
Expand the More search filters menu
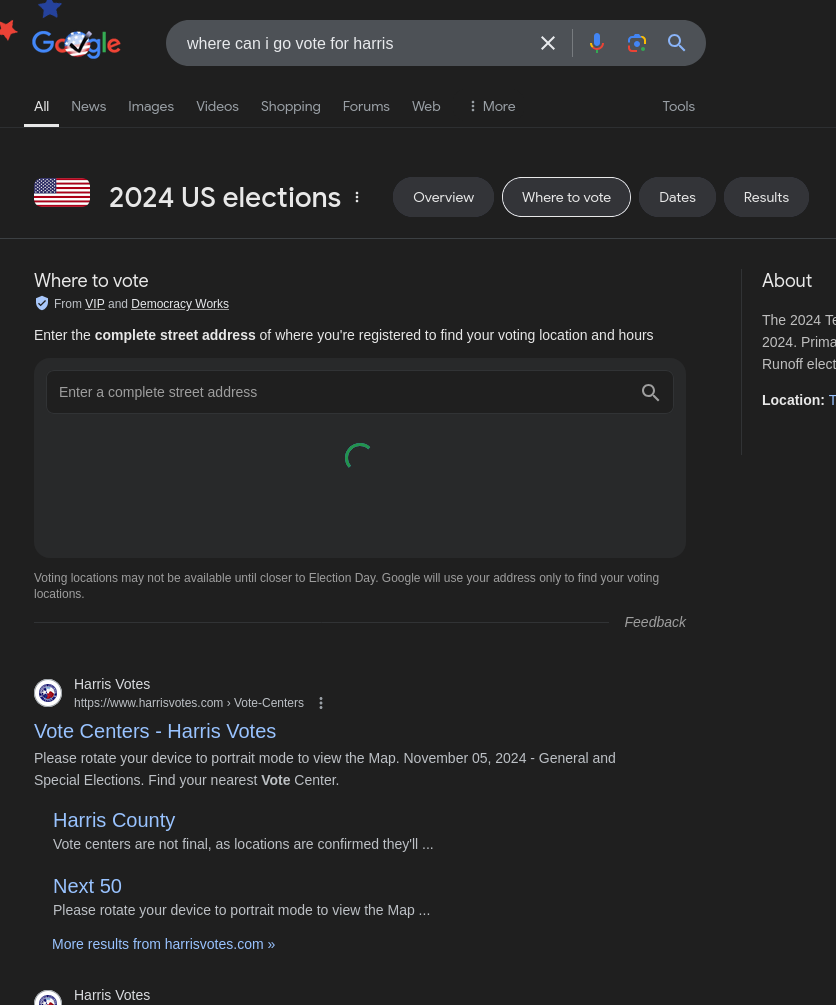click(x=492, y=106)
